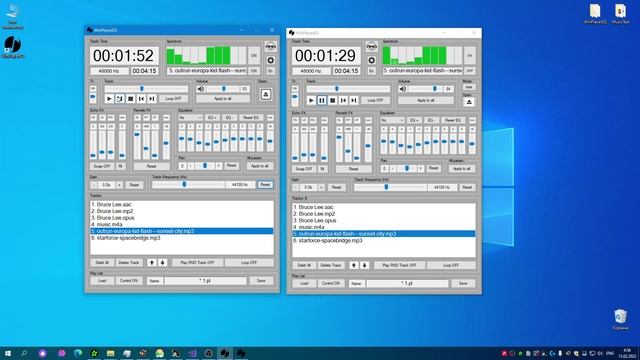
Task: Toggle Play RND Track OFF in left player
Action: (197, 262)
